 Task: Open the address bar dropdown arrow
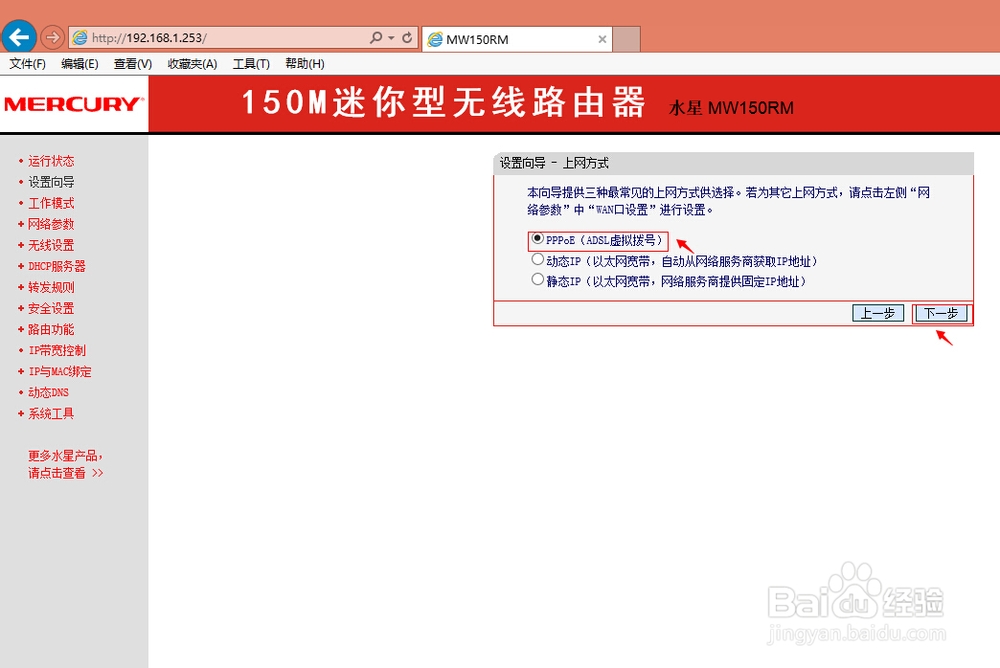click(391, 38)
